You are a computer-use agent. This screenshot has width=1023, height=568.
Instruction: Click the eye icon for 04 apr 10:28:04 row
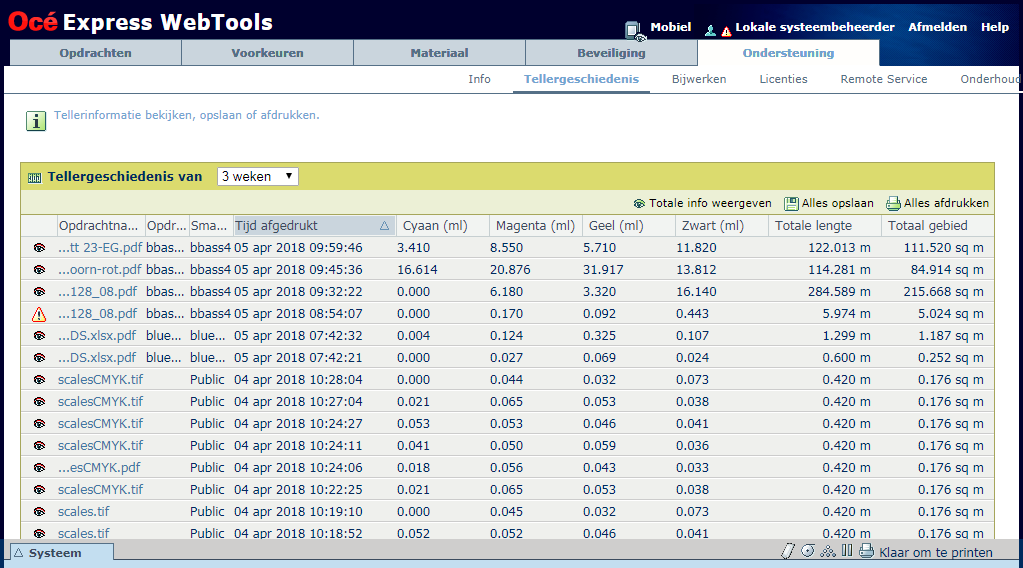tap(40, 380)
